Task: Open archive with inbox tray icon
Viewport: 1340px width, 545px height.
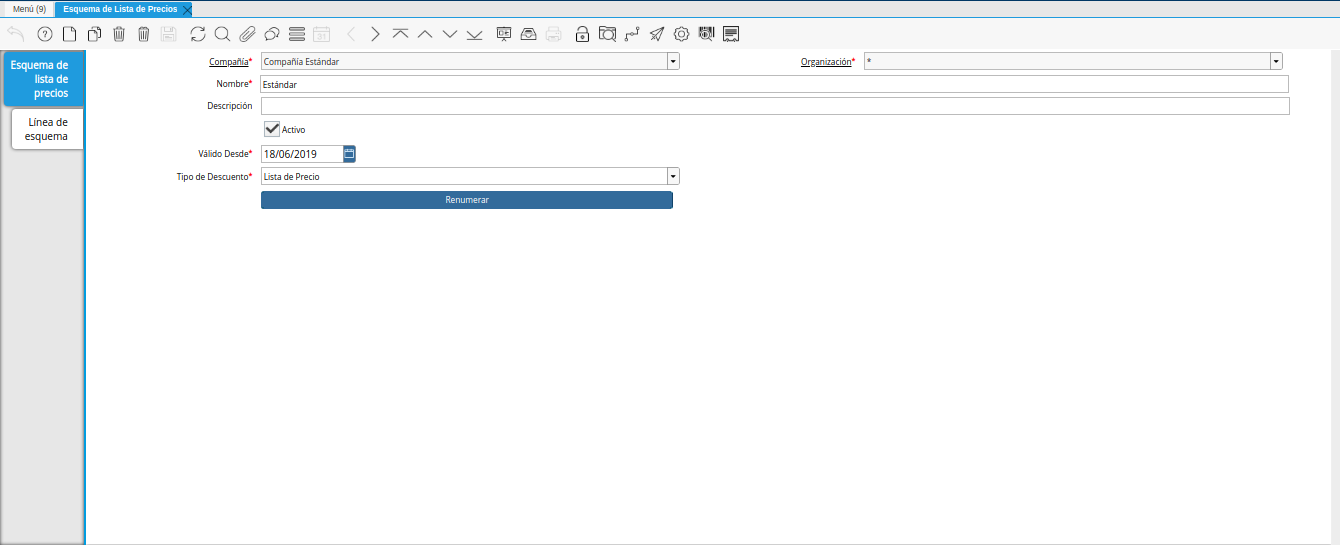Action: [529, 34]
